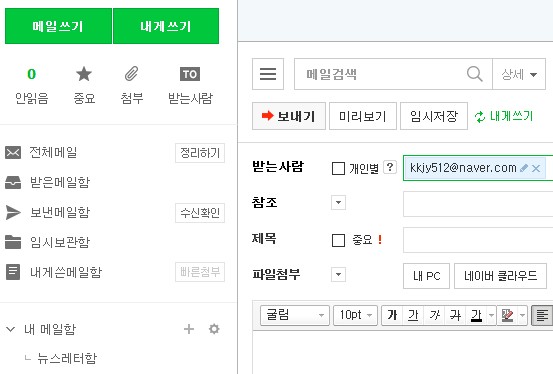The height and width of the screenshot is (374, 553).
Task: Add new mailbox with plus icon
Action: click(189, 329)
